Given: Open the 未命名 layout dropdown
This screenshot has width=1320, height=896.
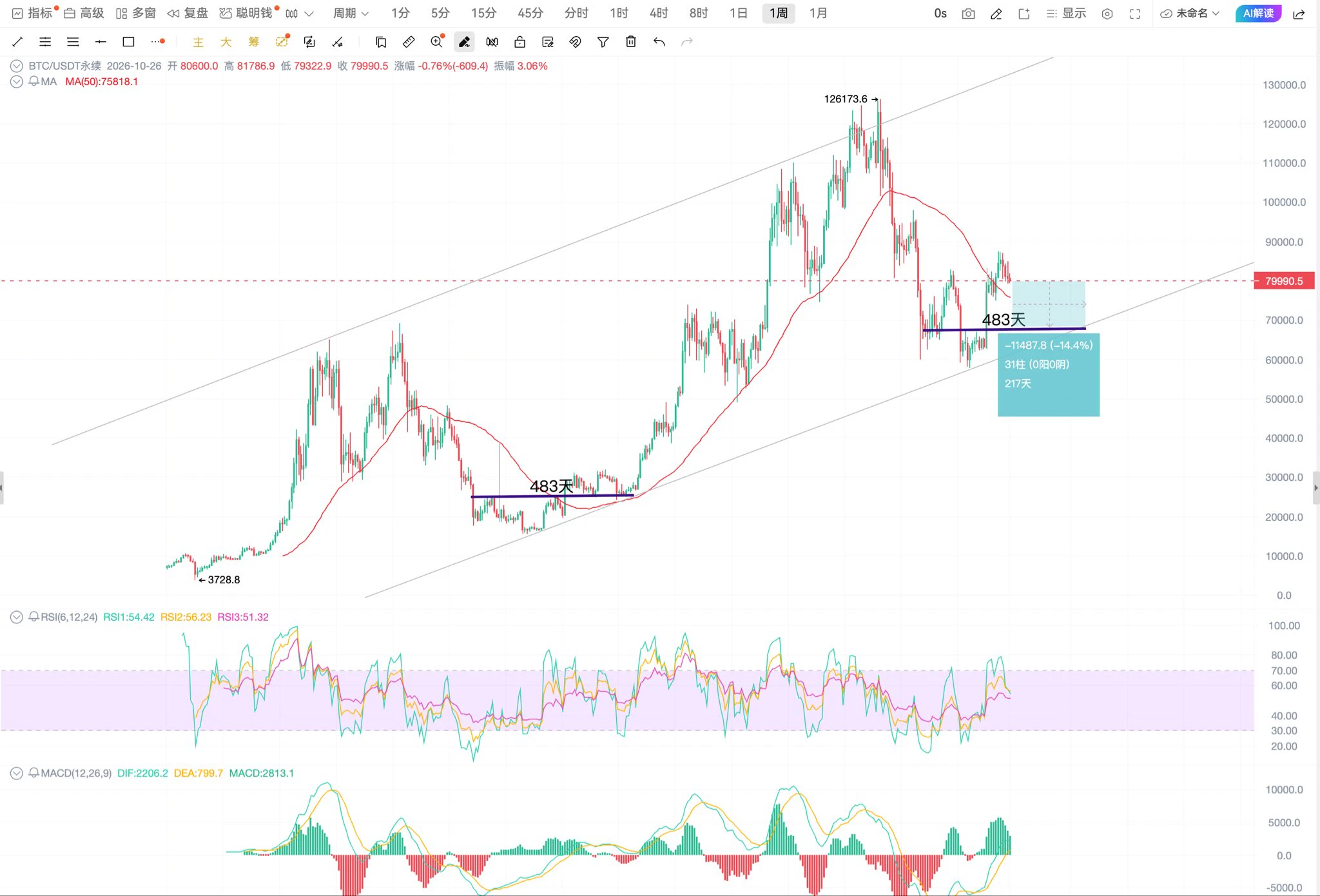Looking at the screenshot, I should pos(1190,13).
